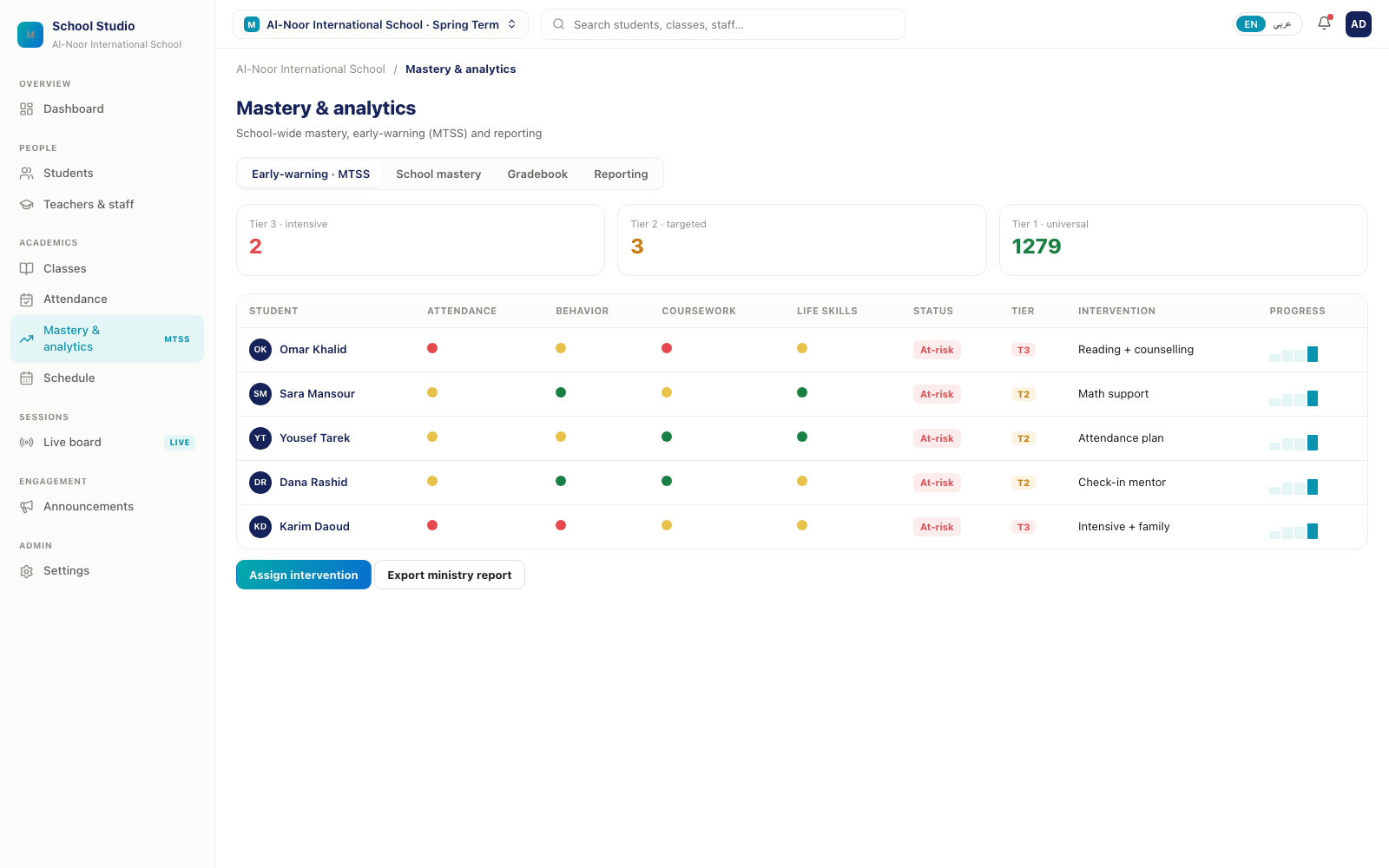Click the Tier 1 universal card
Screen dimensions: 1389x868
(x=1183, y=240)
